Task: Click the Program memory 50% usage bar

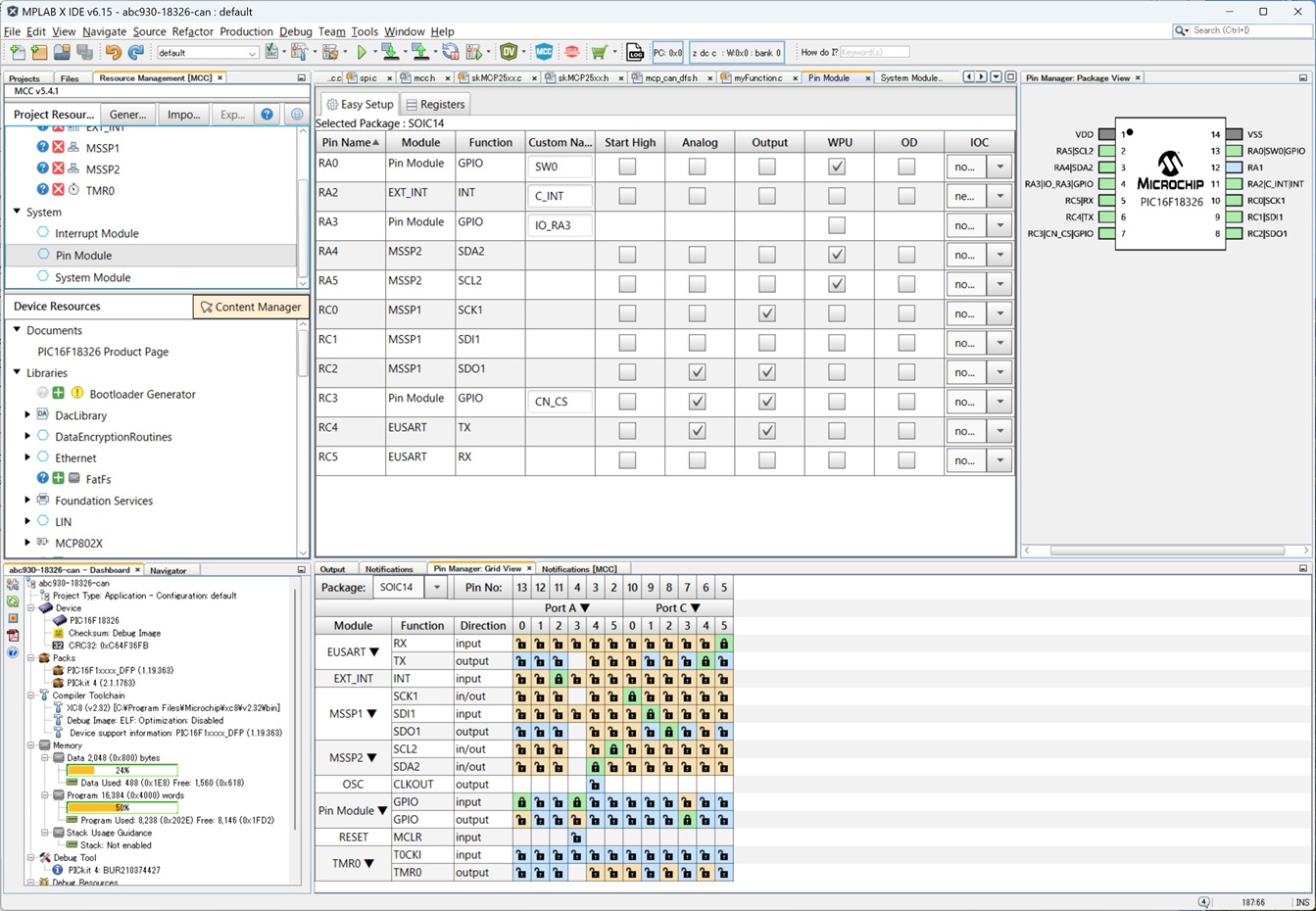Action: 122,808
